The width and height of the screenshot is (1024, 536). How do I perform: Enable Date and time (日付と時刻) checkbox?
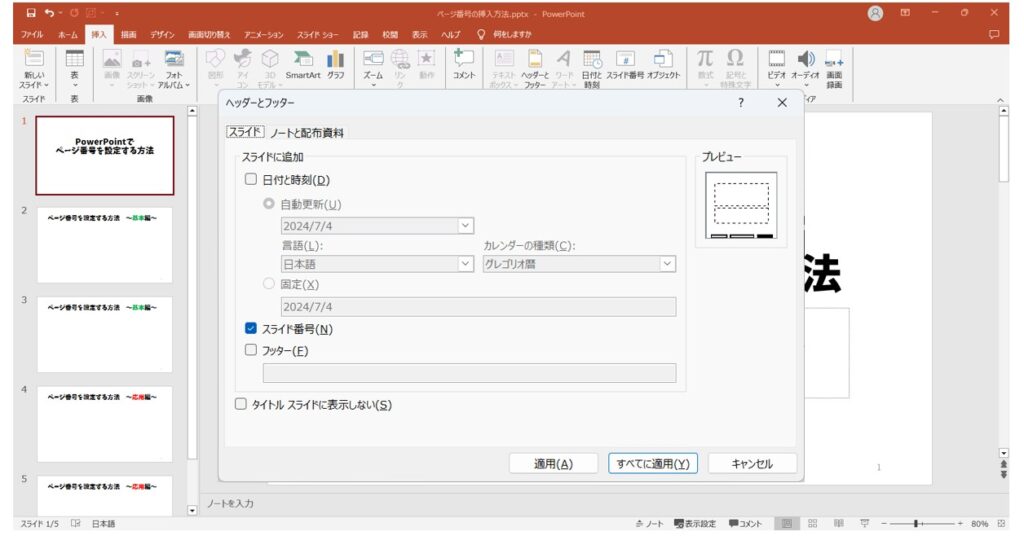click(x=251, y=179)
